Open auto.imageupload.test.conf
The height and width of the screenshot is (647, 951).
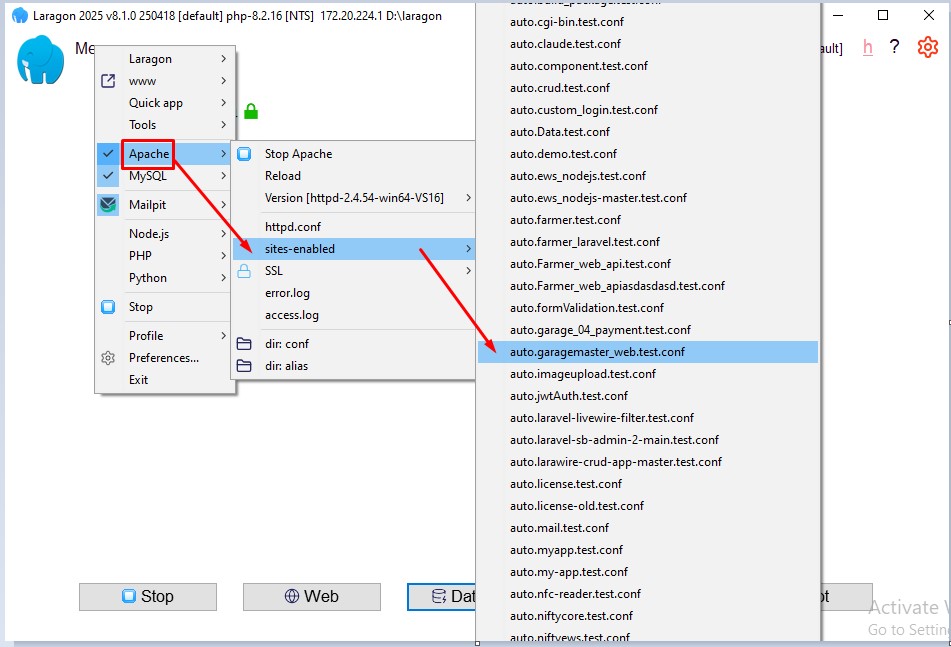click(648, 374)
